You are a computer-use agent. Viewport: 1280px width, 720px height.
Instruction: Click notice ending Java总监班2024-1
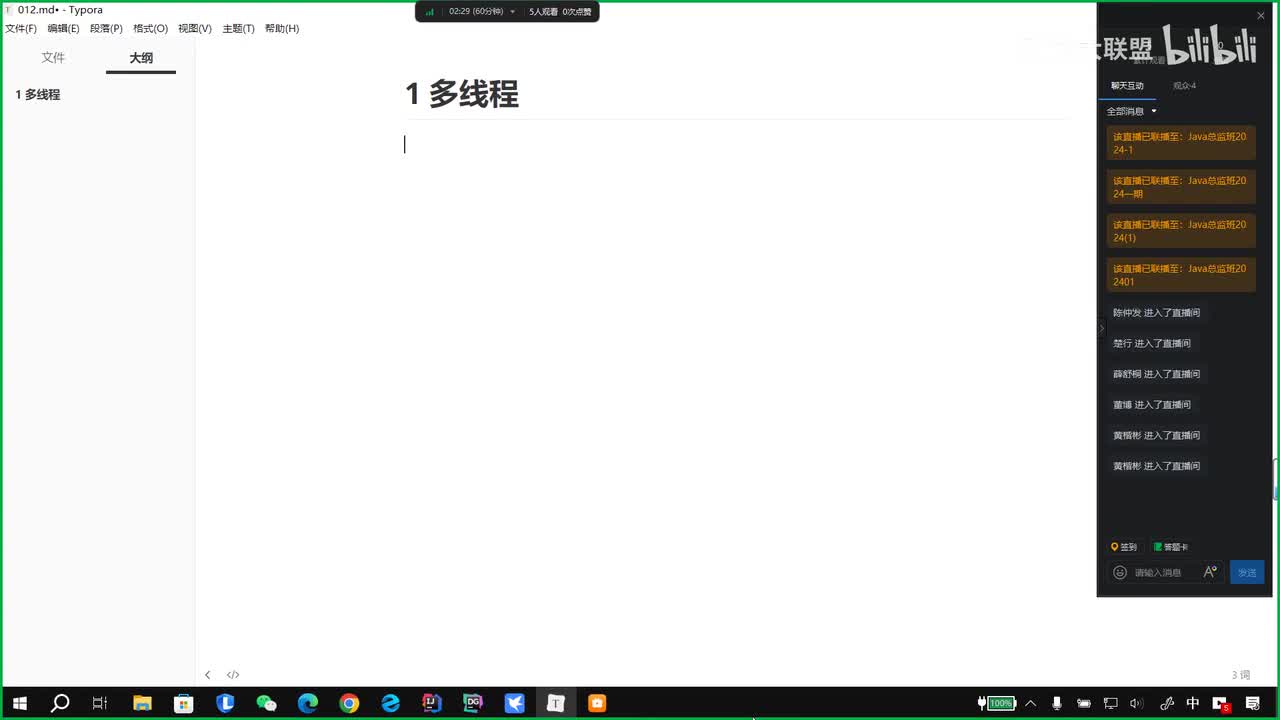click(x=1181, y=143)
